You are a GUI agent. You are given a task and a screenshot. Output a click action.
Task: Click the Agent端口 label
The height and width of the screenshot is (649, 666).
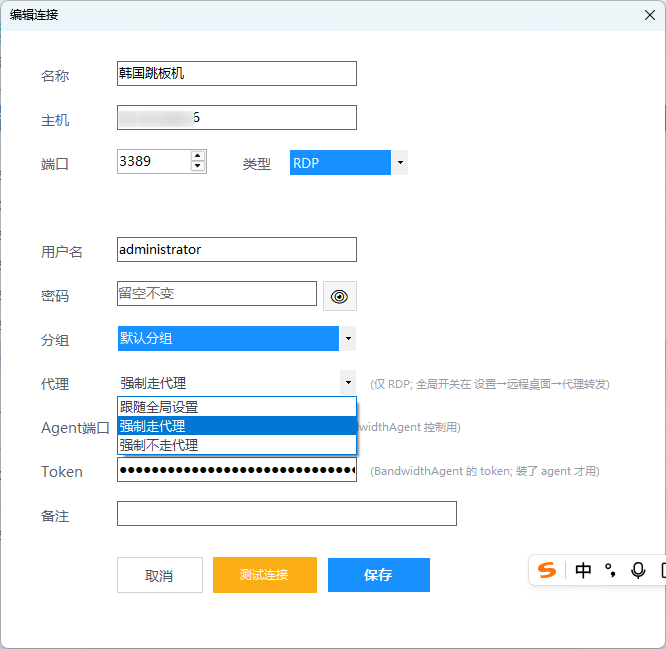(75, 428)
